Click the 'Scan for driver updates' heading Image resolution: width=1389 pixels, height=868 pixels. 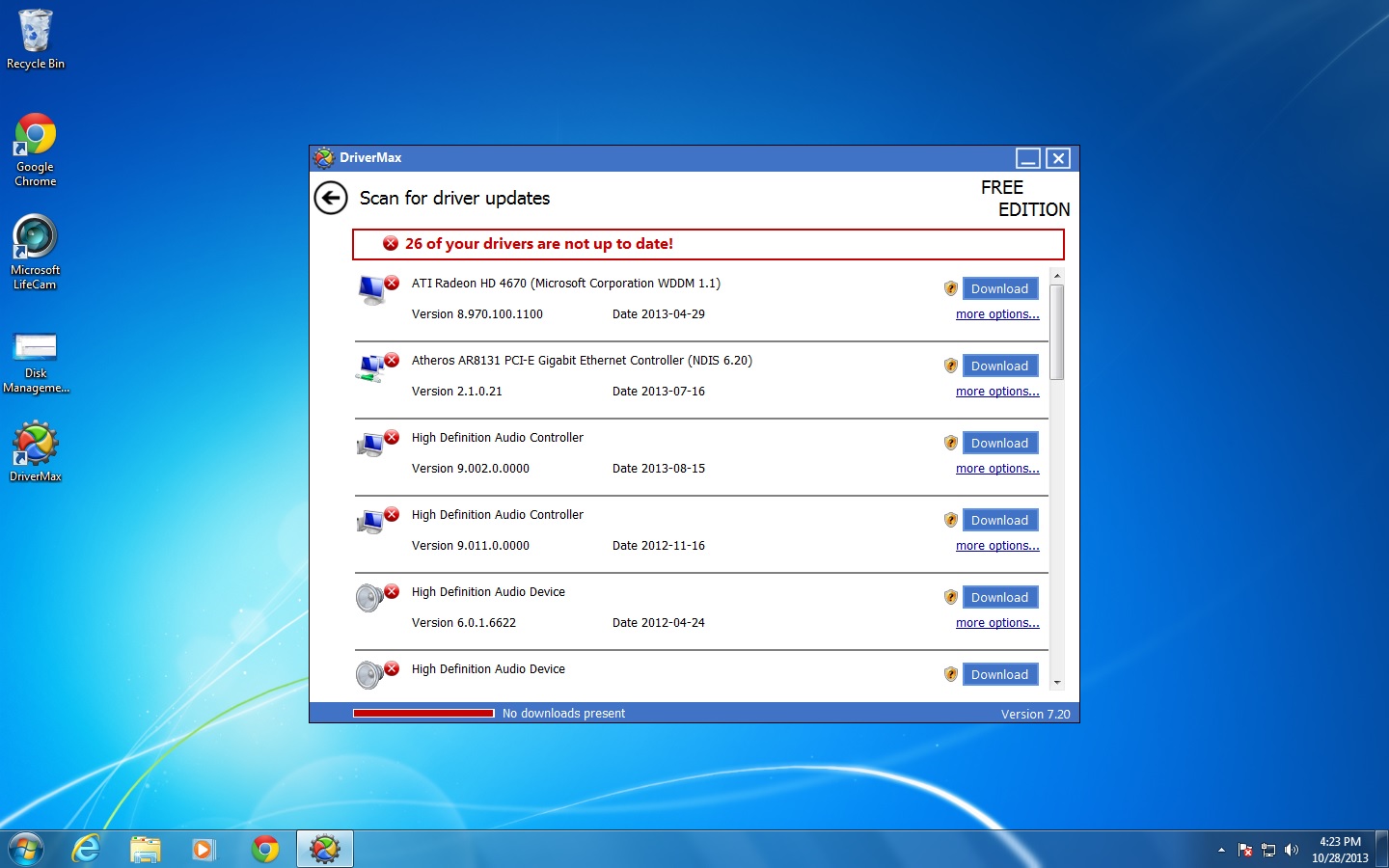click(x=454, y=199)
